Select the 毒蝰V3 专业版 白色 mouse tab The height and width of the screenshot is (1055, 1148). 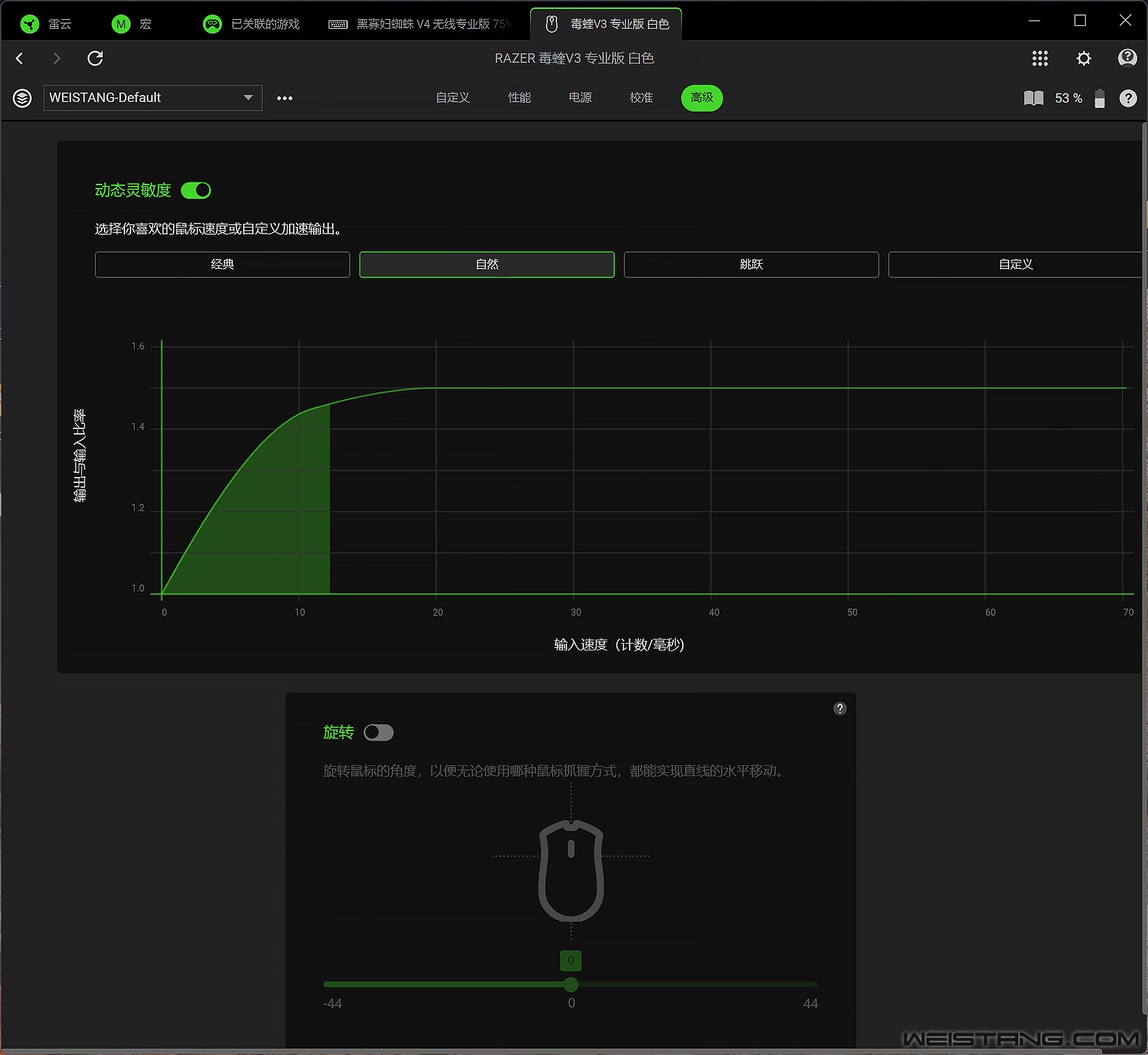tap(606, 24)
